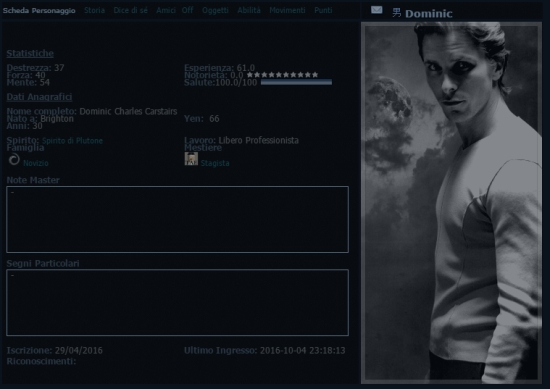Open the envelope message icon
Screen dimensions: 550x389
pos(376,10)
